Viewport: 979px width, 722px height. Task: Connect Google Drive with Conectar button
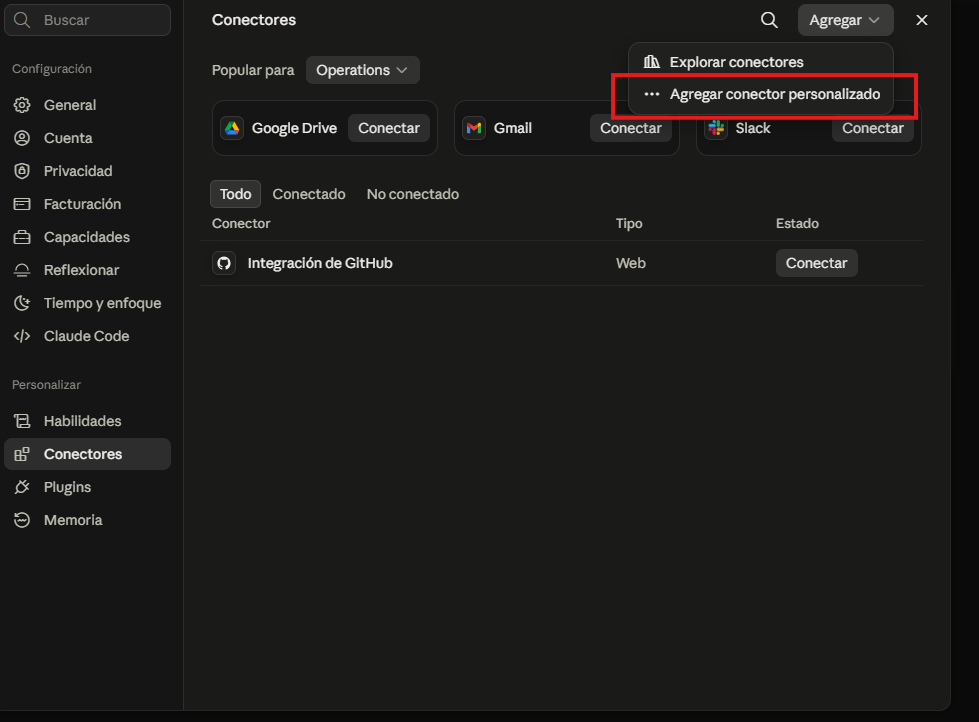tap(389, 128)
